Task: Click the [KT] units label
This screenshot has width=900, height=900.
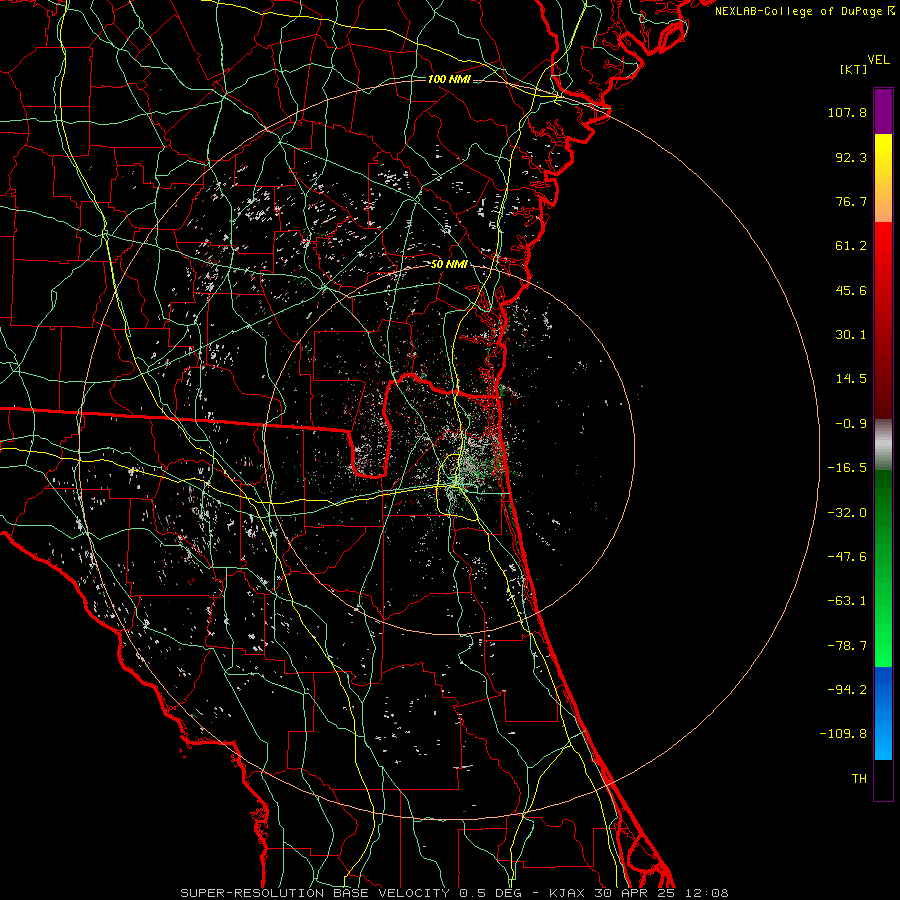Action: (x=854, y=69)
